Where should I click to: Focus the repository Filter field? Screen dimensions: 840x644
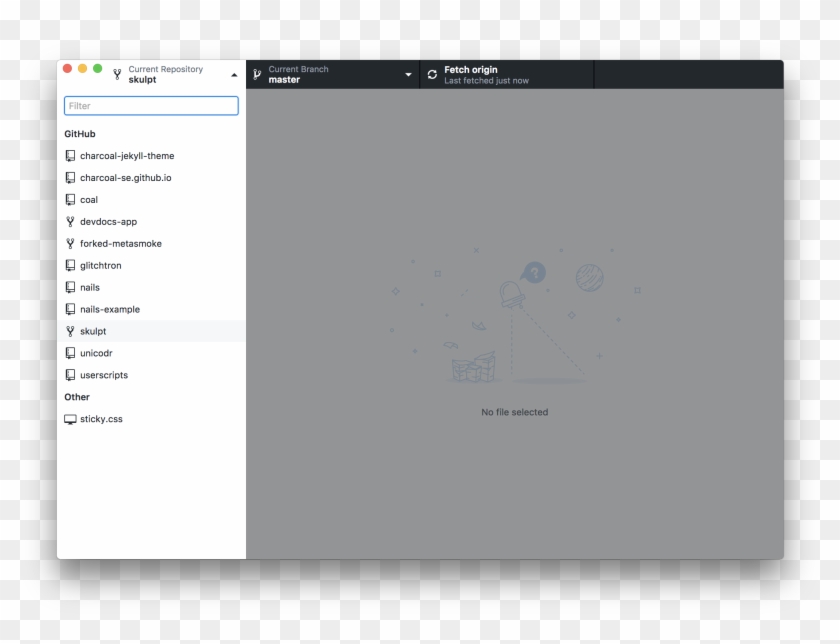tap(151, 106)
